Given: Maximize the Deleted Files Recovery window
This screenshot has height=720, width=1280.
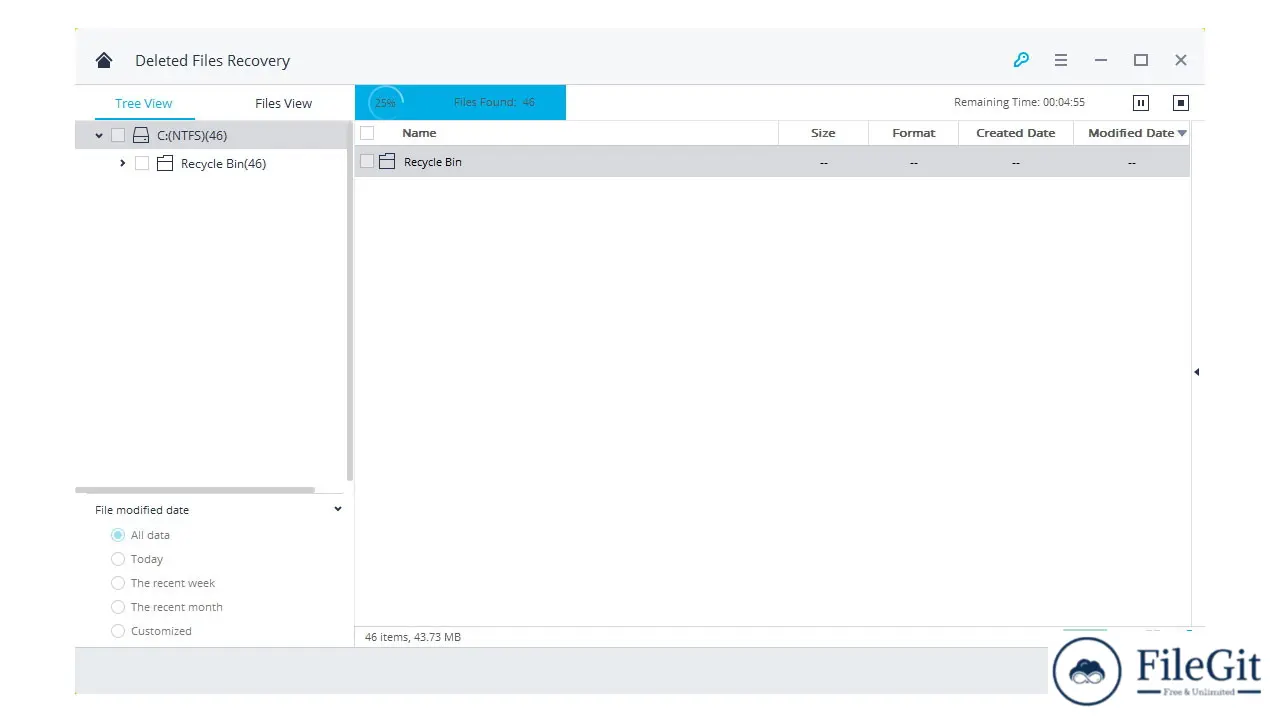Looking at the screenshot, I should click(1141, 60).
